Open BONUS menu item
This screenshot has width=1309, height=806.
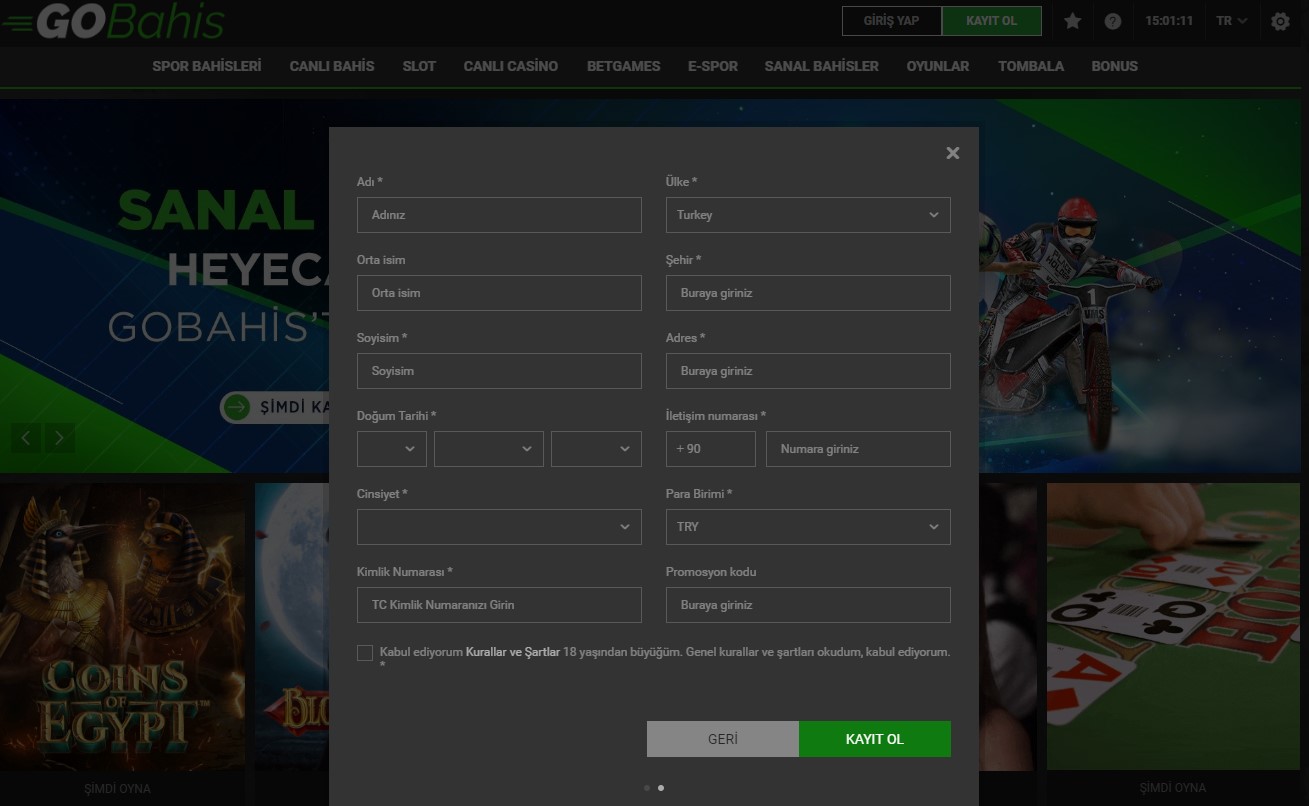1115,66
